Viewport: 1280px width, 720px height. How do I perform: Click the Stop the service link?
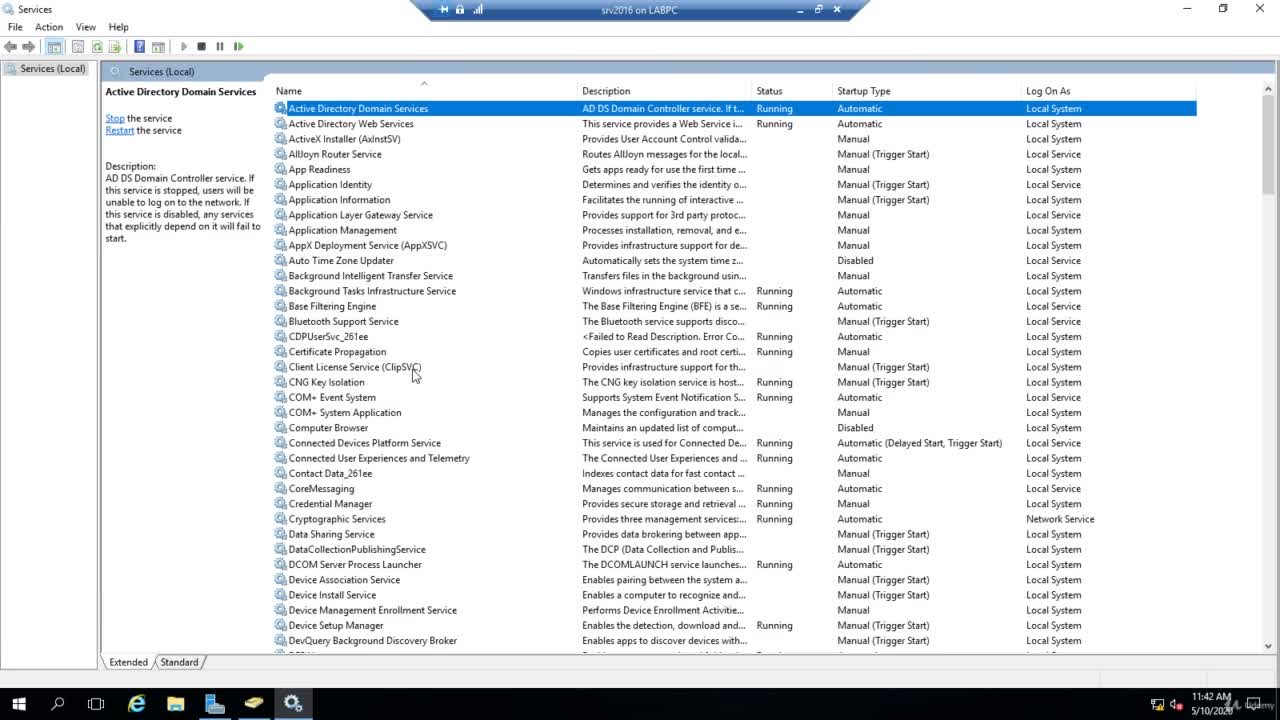[115, 118]
